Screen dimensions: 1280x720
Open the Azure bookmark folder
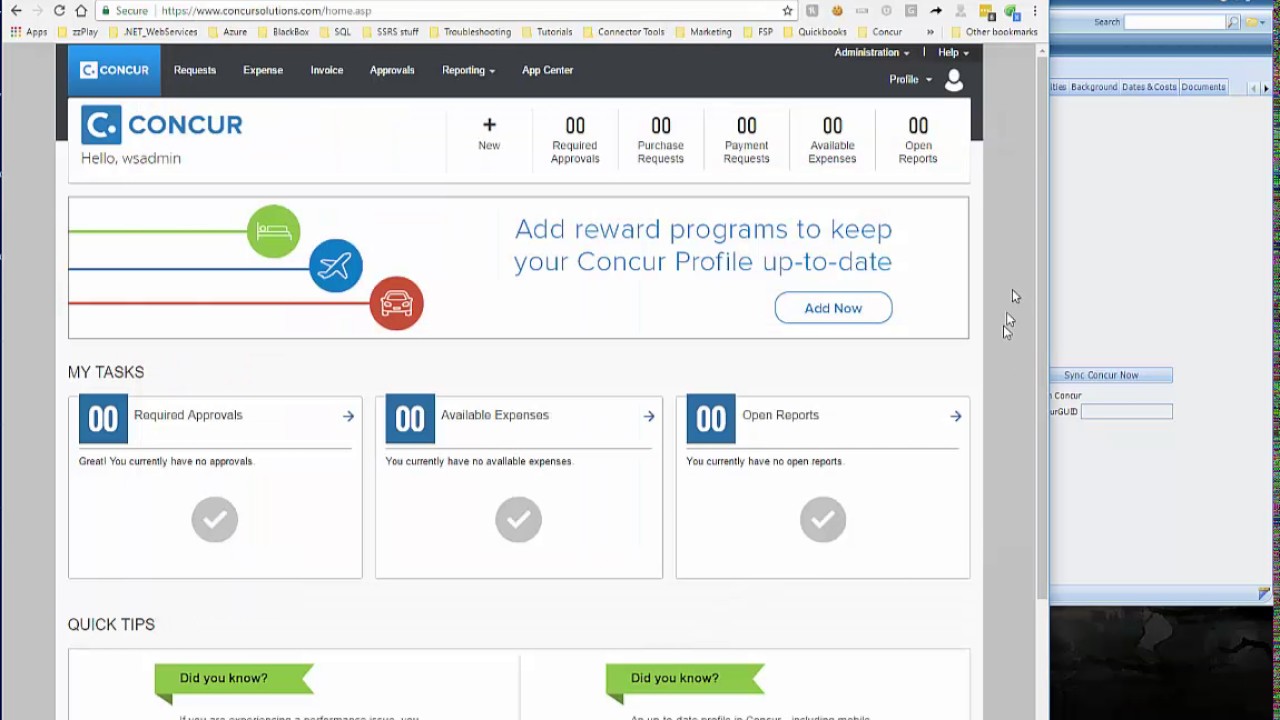pyautogui.click(x=227, y=32)
